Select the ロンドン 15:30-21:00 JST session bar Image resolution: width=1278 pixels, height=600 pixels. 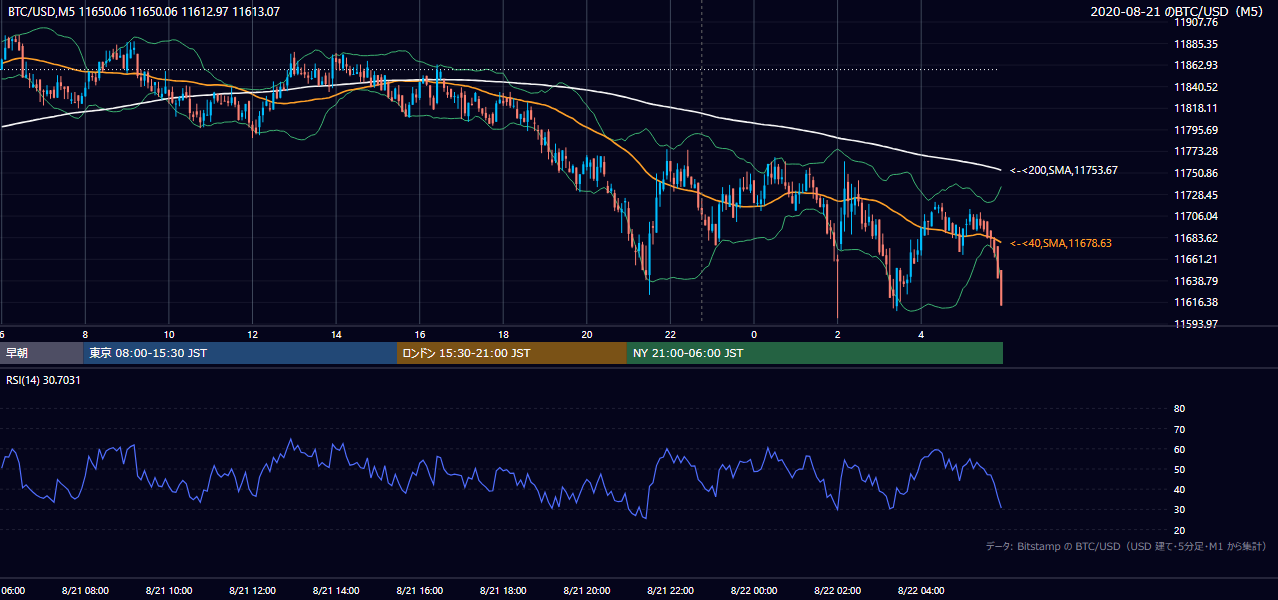point(512,353)
